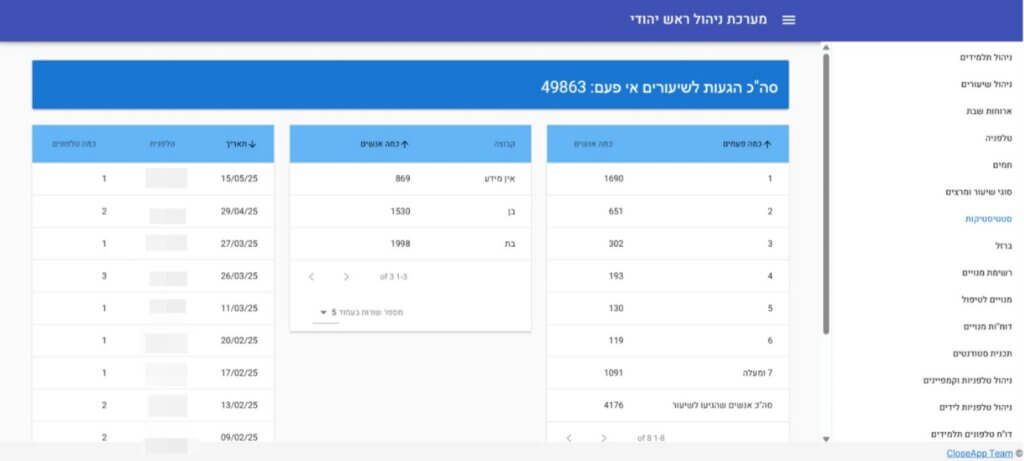This screenshot has width=1024, height=461.
Task: Open דוח"ות מנויים in the sidebar
Action: coord(987,326)
